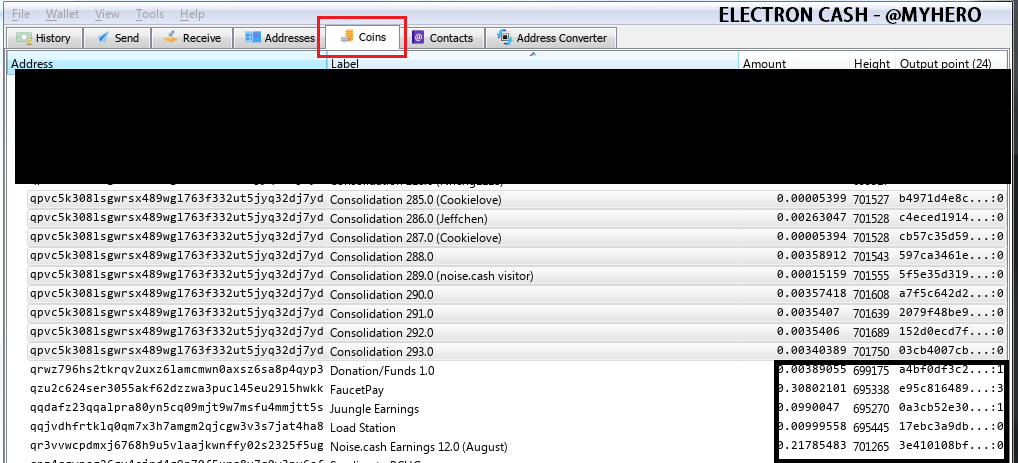The image size is (1018, 463).
Task: Click block height 695338
Action: (871, 390)
